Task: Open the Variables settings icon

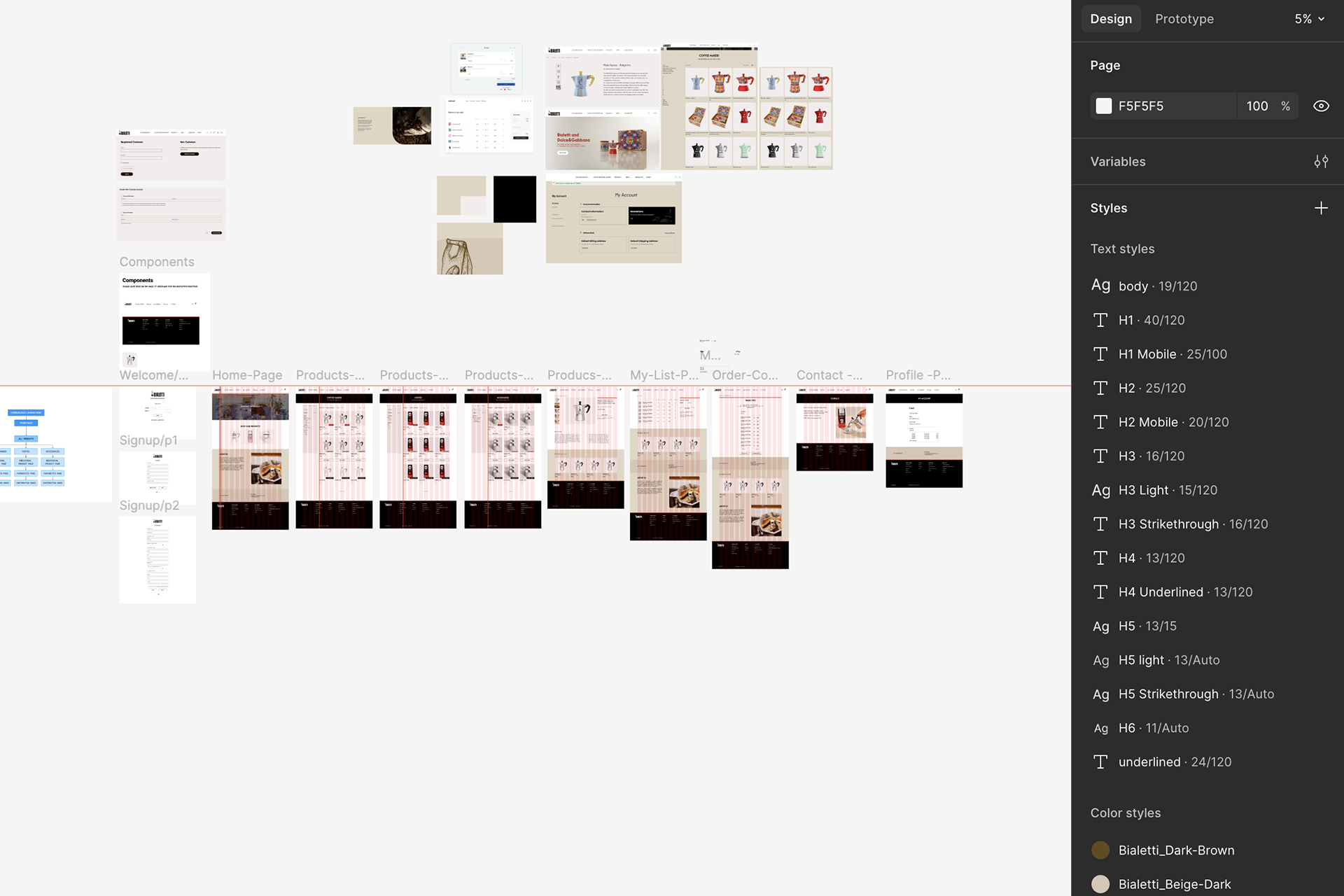Action: click(x=1320, y=162)
